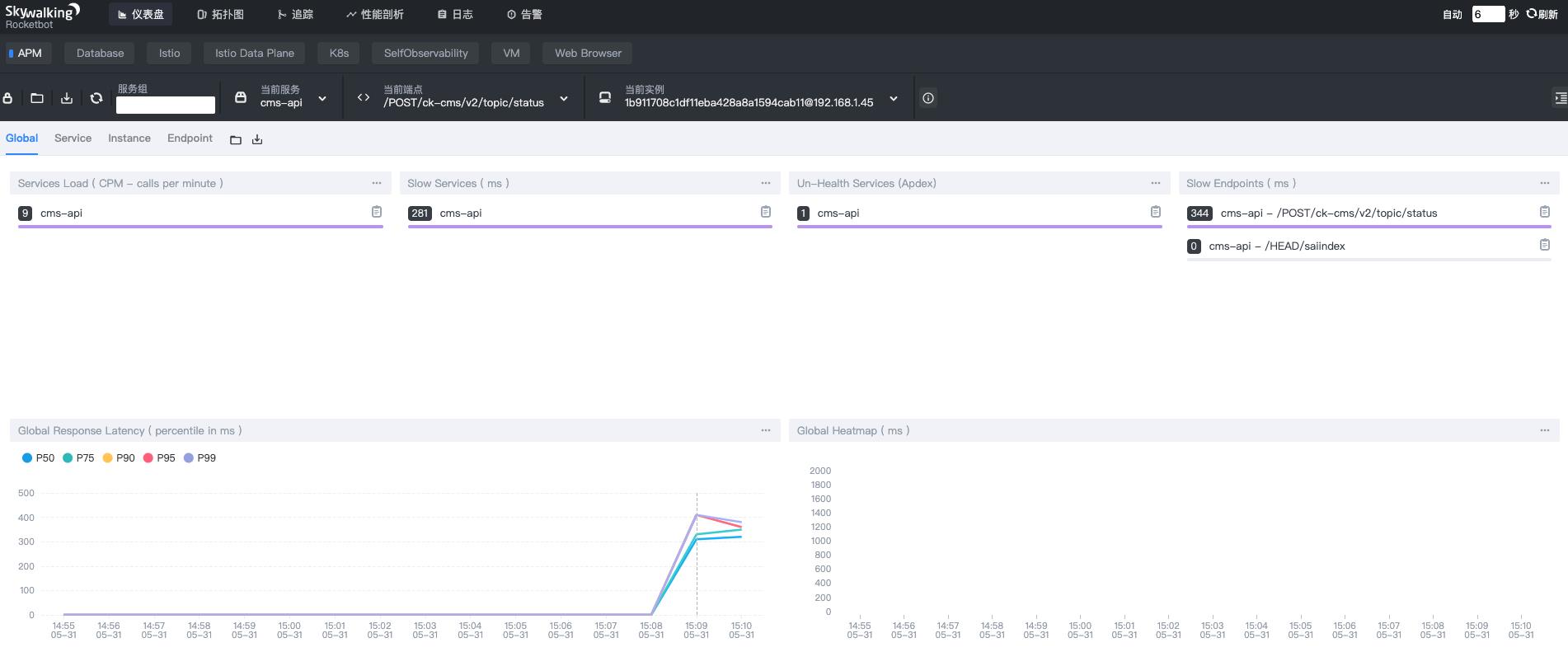Click cms-api in Slow Services list
Viewport: 1568px width, 666px height.
(x=461, y=213)
